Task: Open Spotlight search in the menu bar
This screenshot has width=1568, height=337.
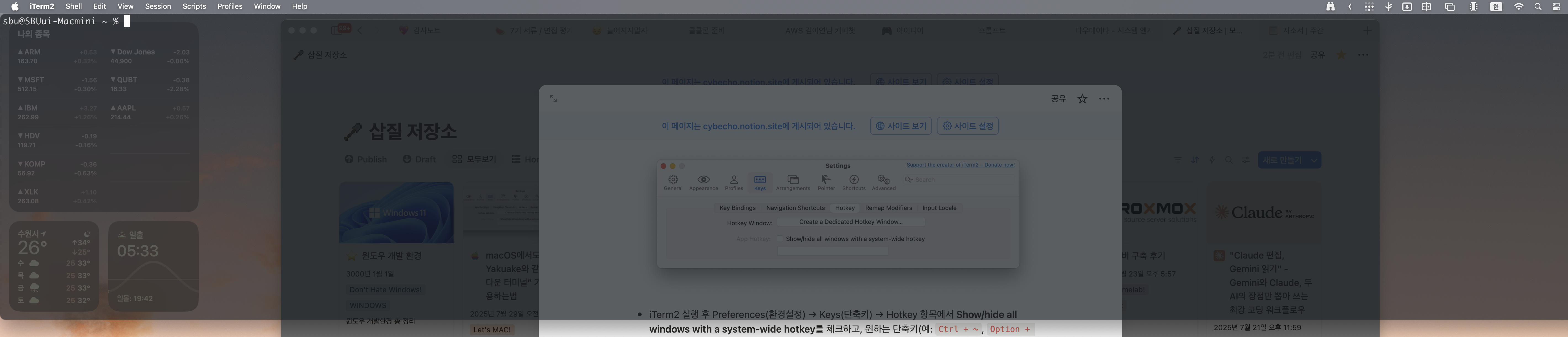Action: [x=1538, y=7]
